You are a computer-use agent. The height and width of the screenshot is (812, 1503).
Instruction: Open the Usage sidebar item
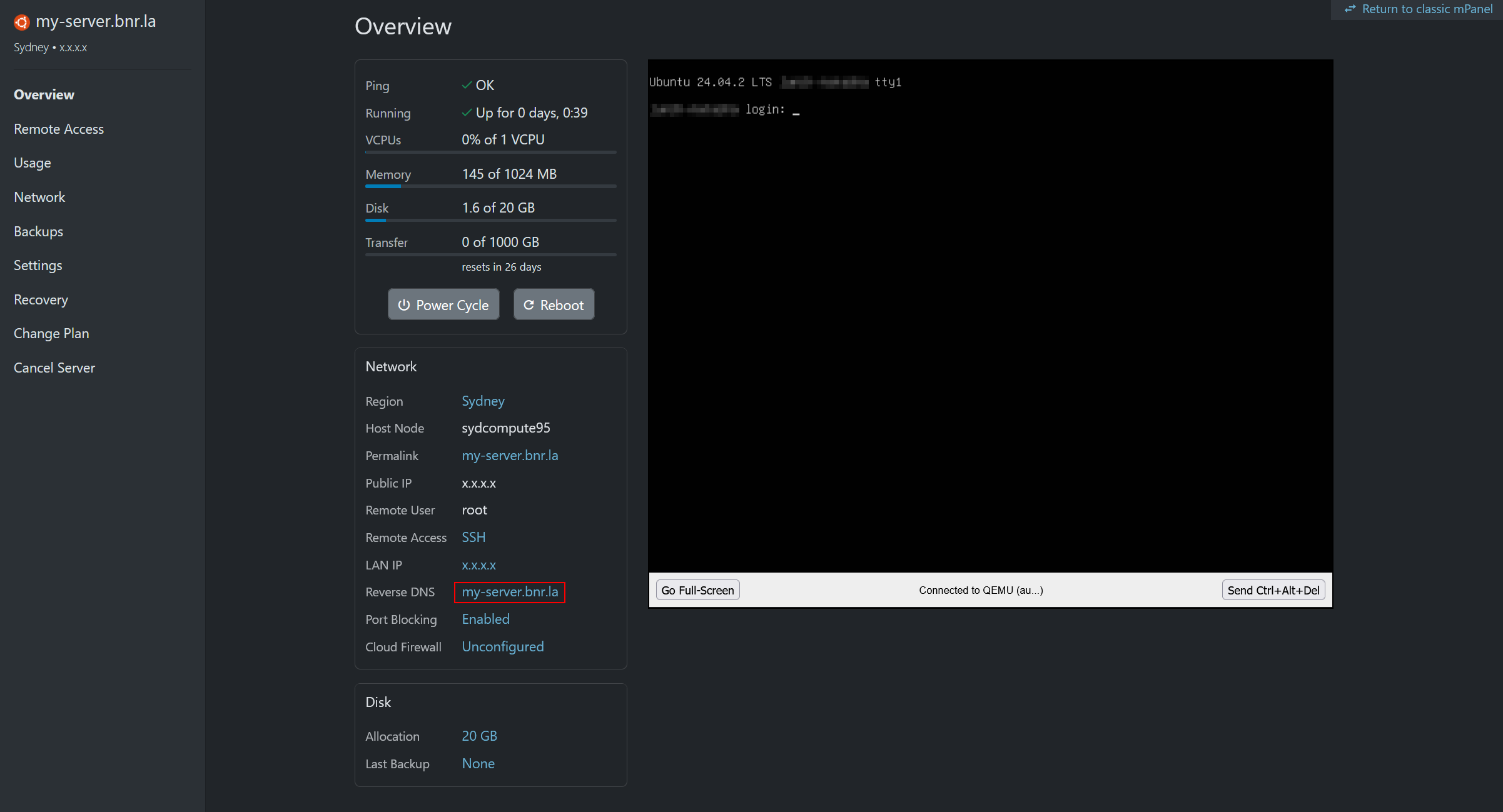pos(33,163)
